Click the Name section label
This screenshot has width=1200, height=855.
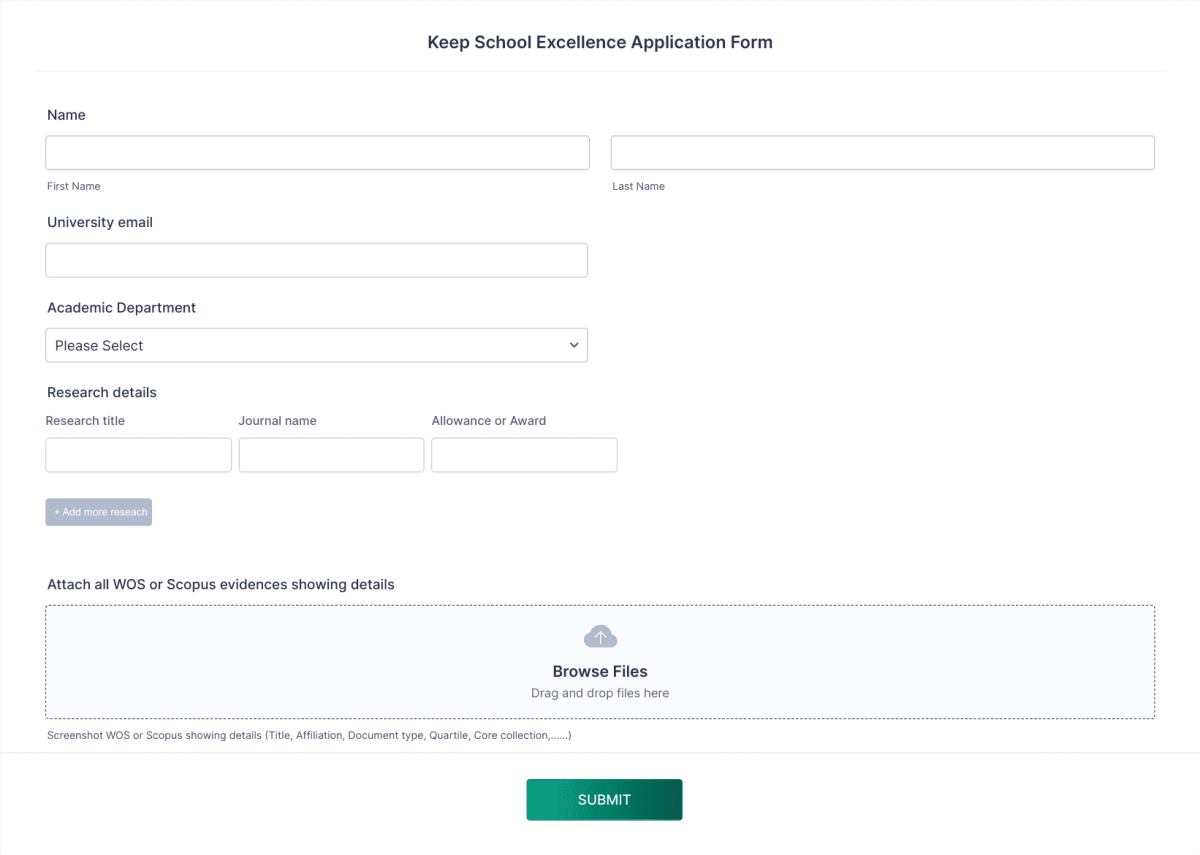tap(66, 115)
